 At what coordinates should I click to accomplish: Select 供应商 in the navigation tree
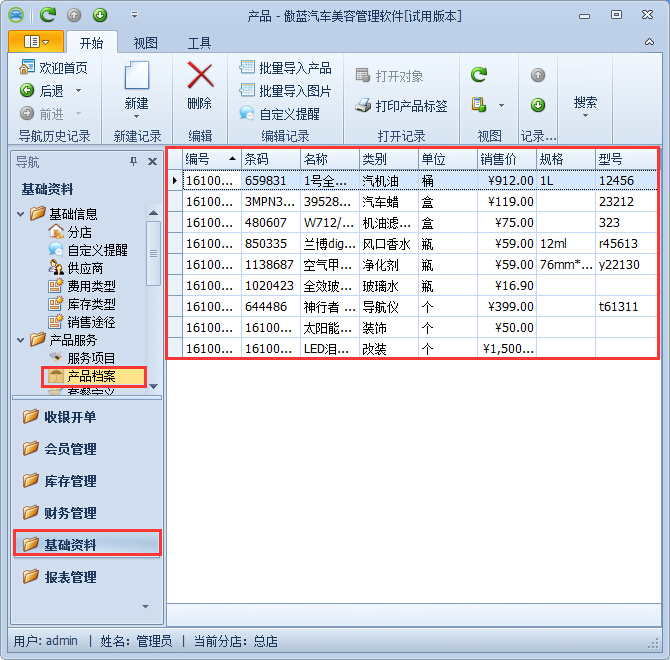coord(84,268)
